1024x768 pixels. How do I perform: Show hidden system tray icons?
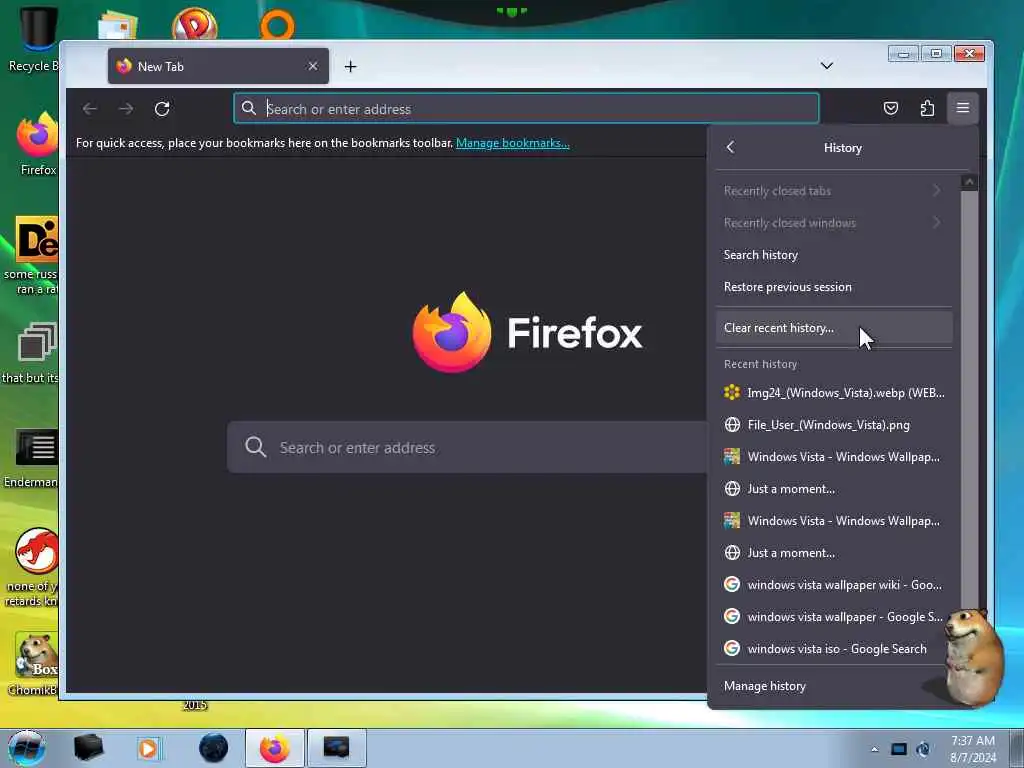tap(874, 749)
